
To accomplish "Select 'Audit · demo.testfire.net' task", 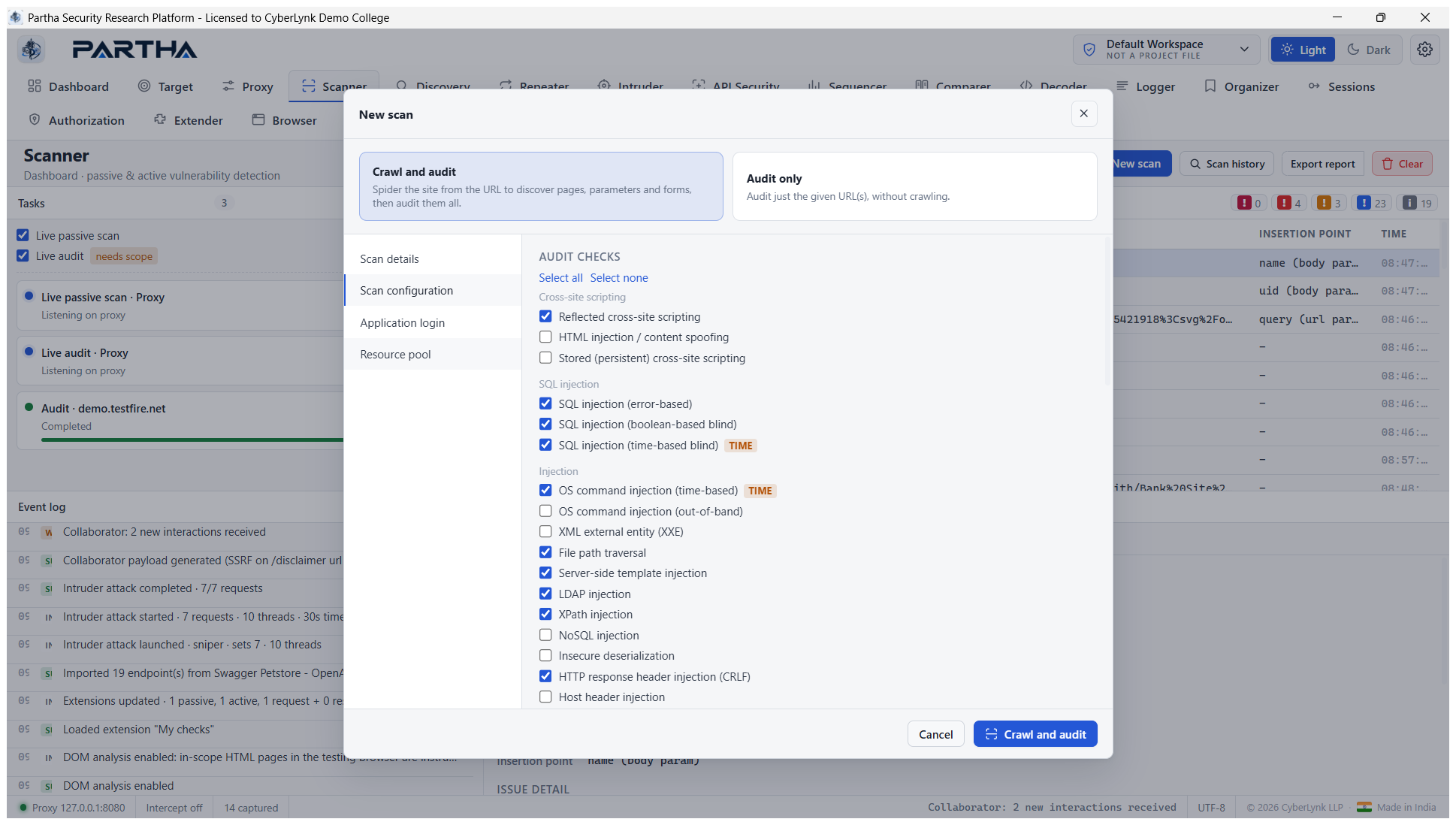I will point(180,421).
